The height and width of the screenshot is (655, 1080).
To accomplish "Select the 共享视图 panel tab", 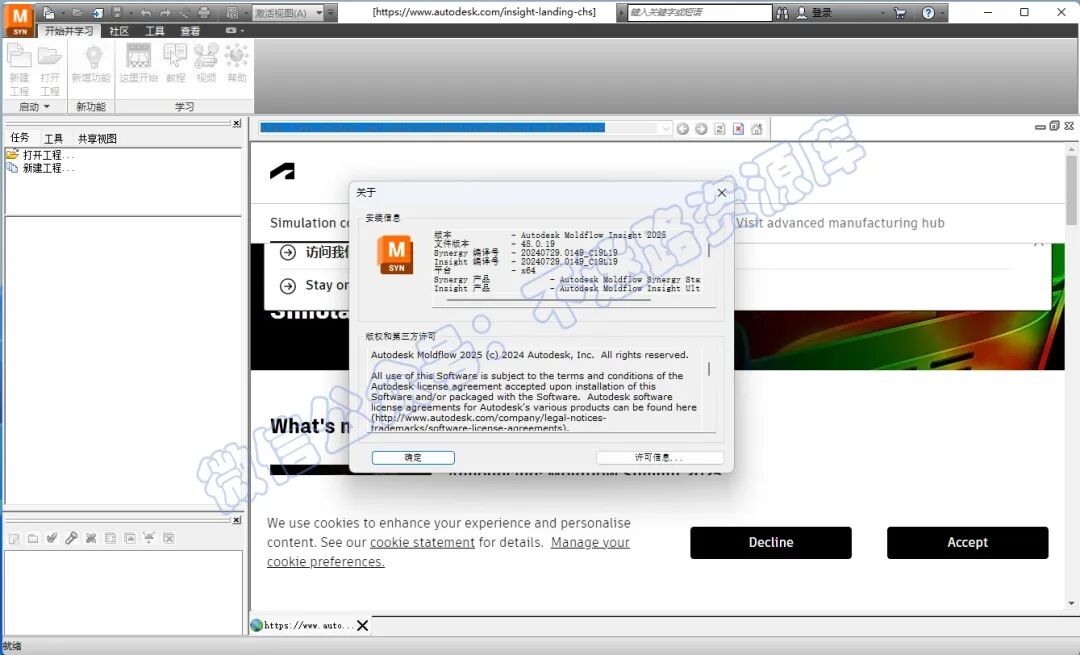I will (x=97, y=138).
